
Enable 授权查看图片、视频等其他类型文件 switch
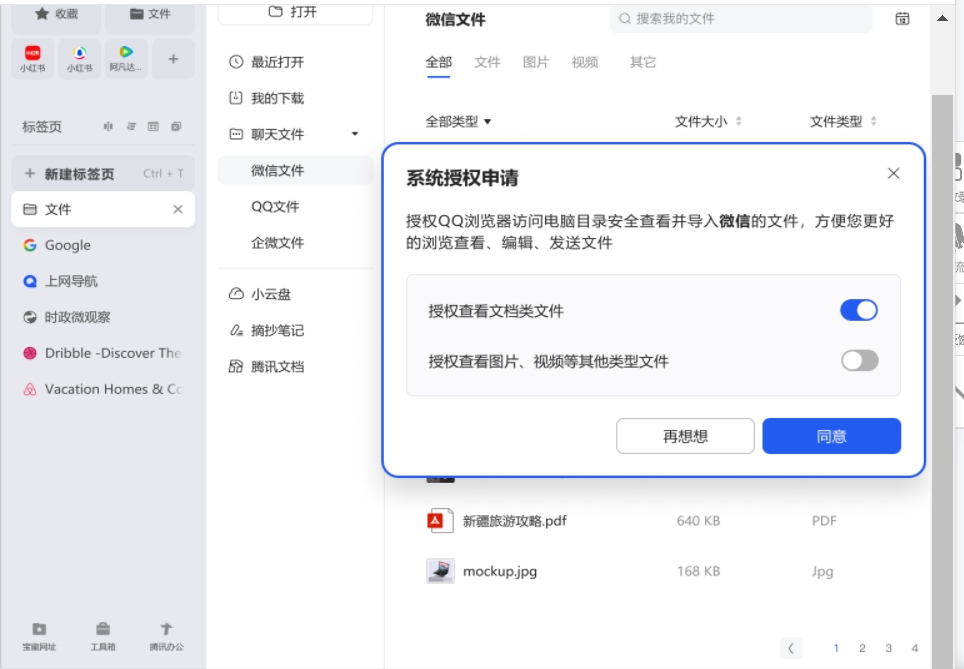859,360
